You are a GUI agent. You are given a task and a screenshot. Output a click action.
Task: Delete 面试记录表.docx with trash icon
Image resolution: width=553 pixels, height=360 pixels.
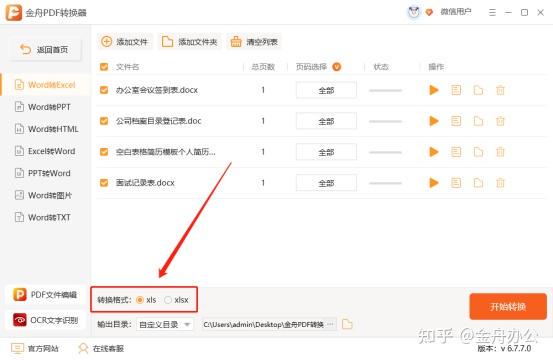tap(500, 183)
